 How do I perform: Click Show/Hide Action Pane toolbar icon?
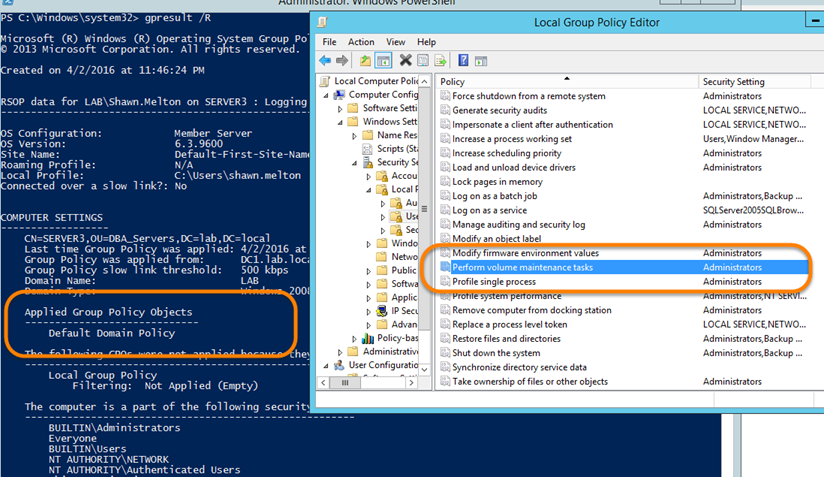481,61
